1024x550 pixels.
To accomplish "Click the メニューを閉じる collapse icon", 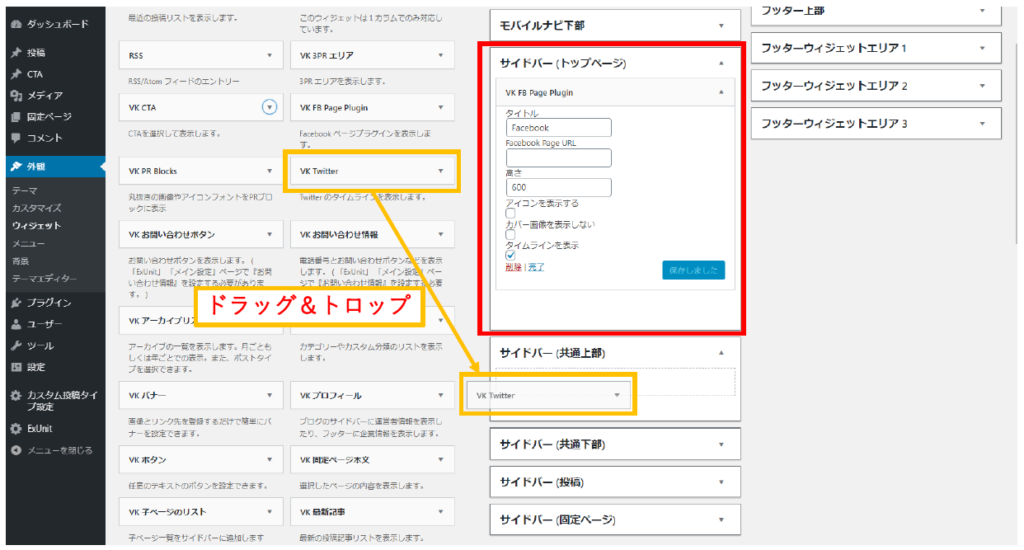I will click(x=16, y=450).
